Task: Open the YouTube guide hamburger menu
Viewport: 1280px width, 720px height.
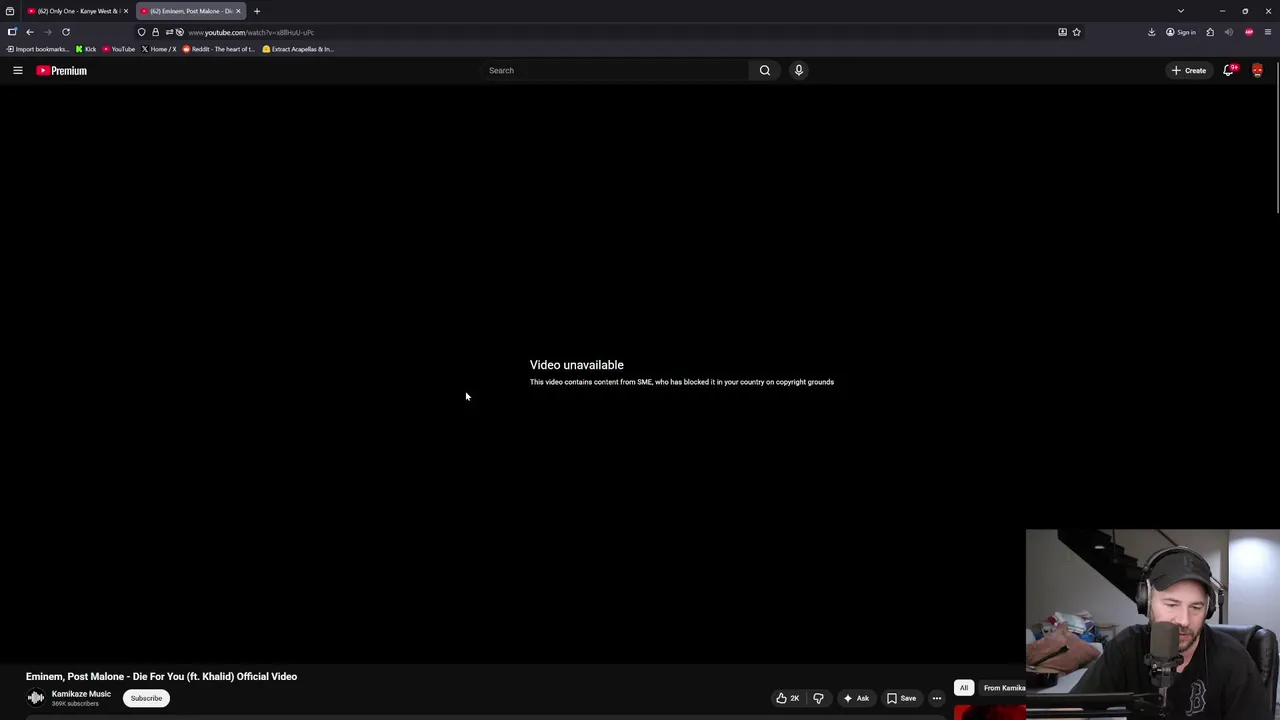Action: tap(17, 70)
